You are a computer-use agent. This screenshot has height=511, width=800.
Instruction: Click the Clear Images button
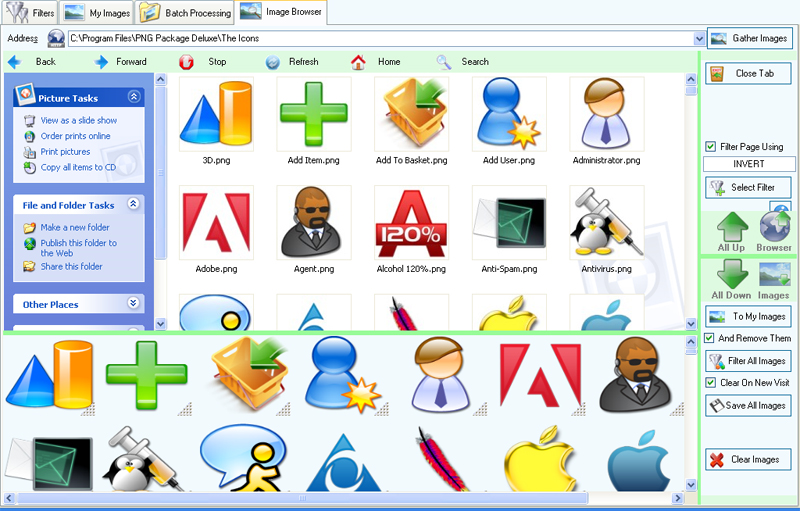tap(748, 459)
